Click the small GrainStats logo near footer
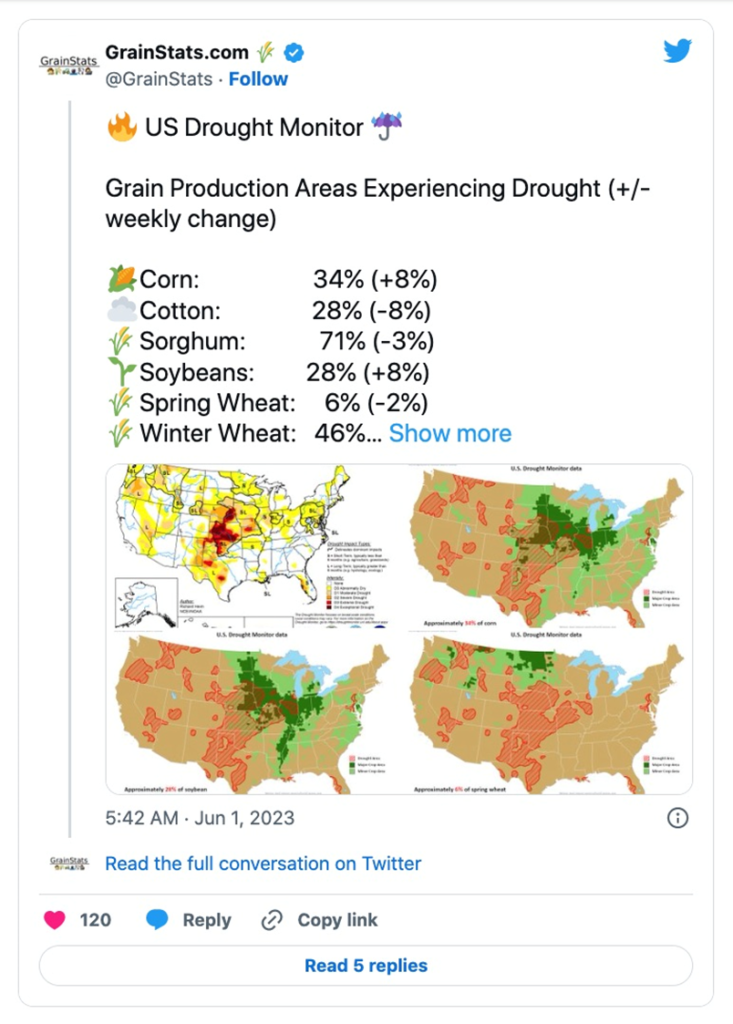 click(69, 863)
